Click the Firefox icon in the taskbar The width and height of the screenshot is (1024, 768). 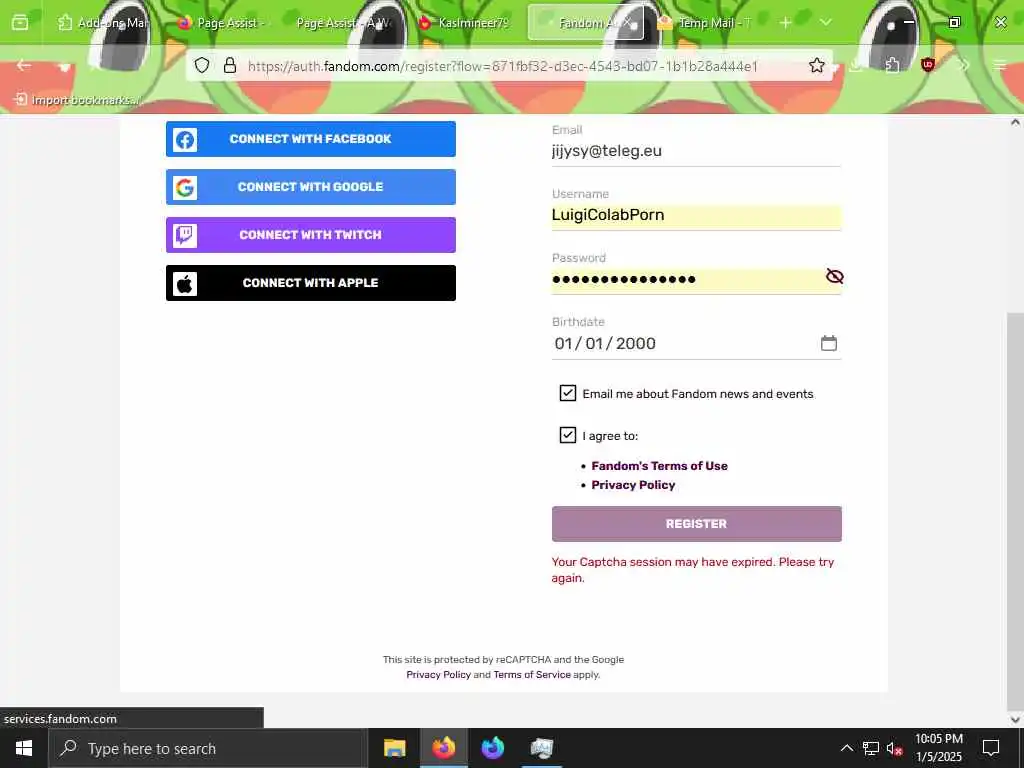click(443, 748)
